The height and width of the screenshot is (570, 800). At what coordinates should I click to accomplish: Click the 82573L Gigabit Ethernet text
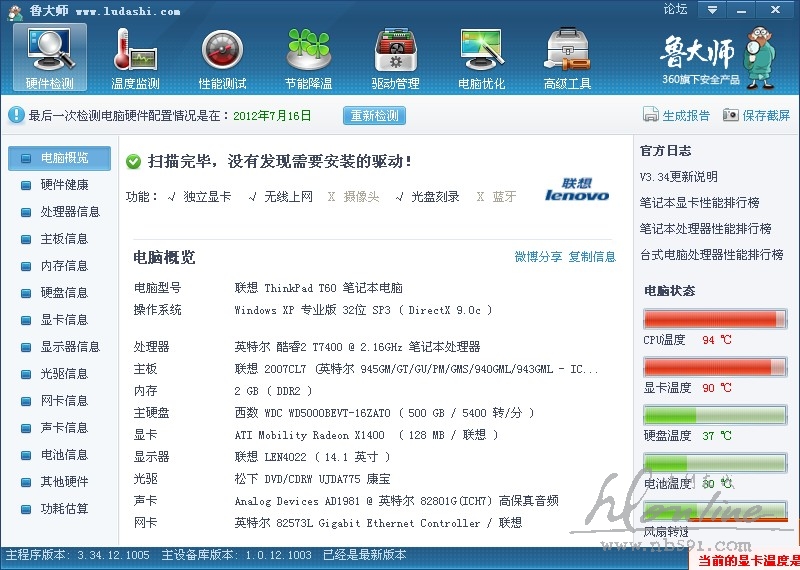pos(378,523)
